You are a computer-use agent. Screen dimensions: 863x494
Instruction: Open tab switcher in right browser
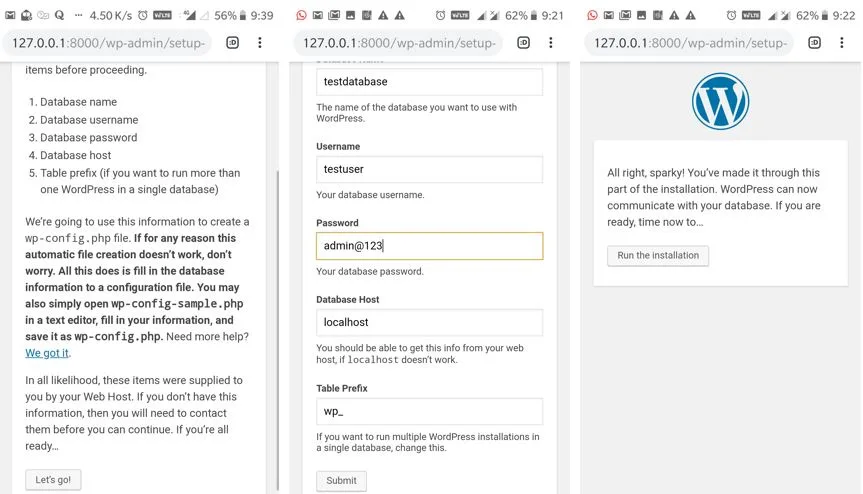[x=815, y=43]
